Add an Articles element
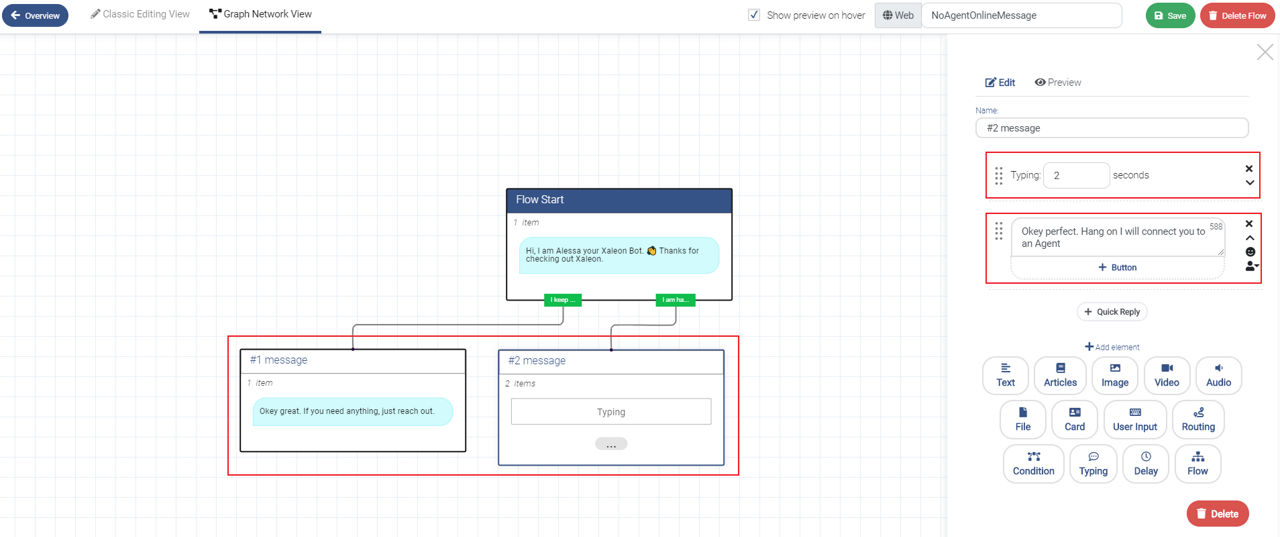This screenshot has height=537, width=1280. pyautogui.click(x=1060, y=375)
